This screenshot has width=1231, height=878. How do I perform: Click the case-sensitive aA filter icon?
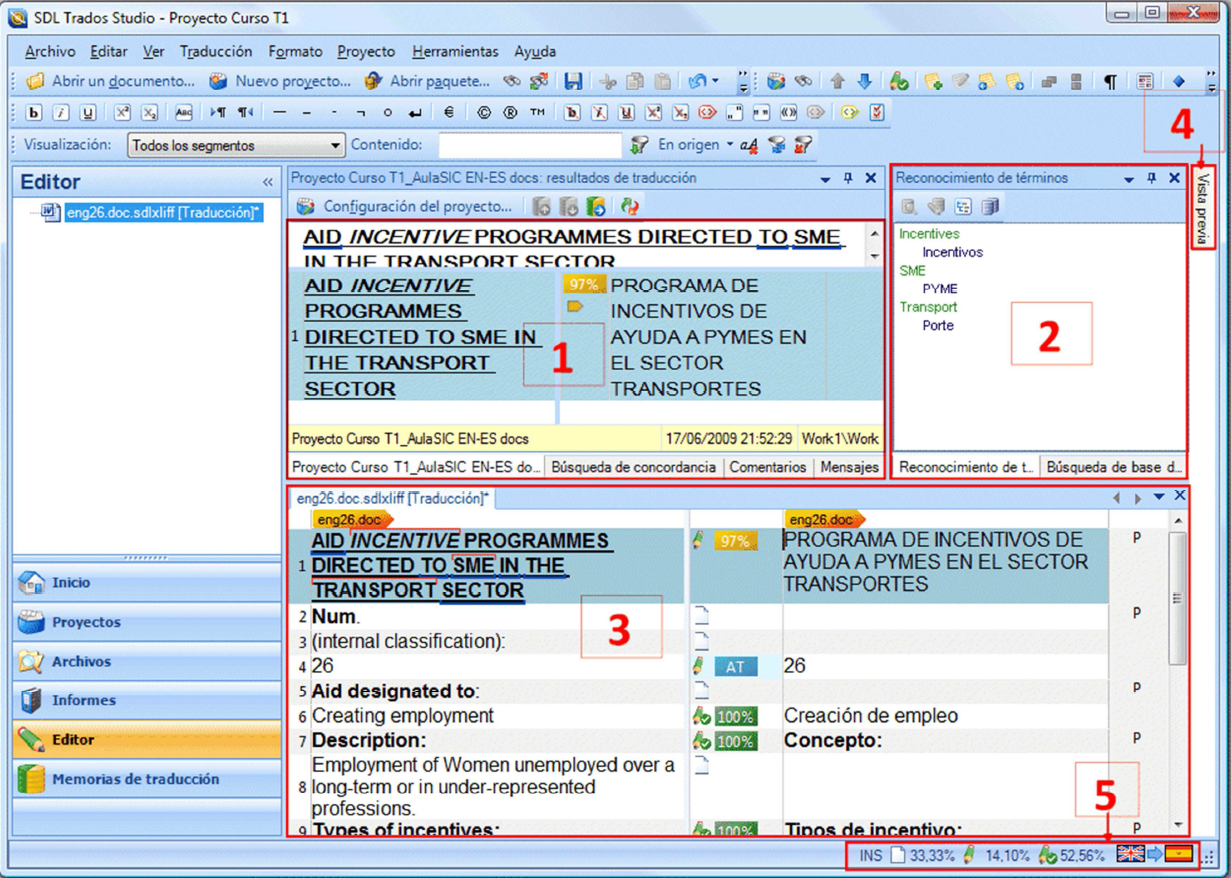(x=749, y=145)
